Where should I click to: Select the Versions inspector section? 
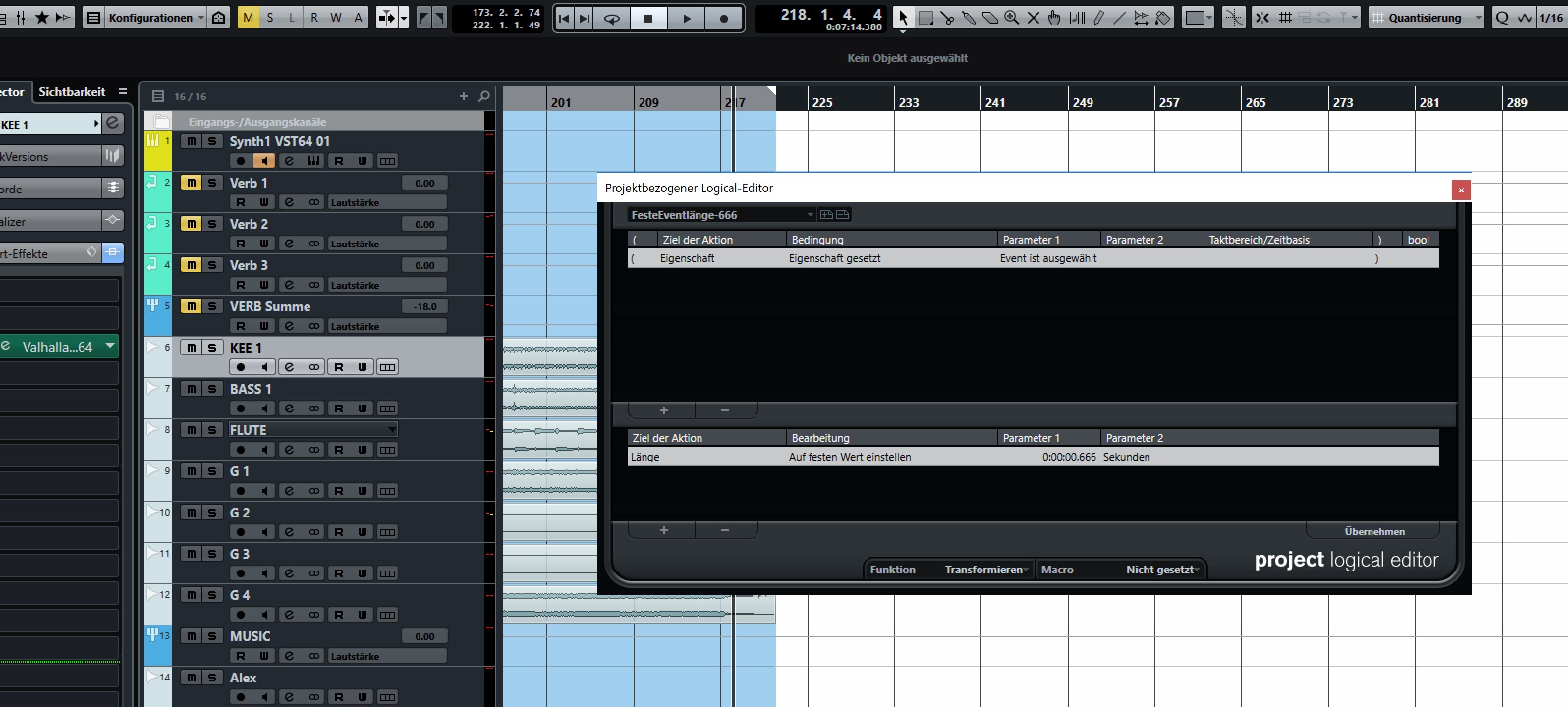[x=51, y=156]
